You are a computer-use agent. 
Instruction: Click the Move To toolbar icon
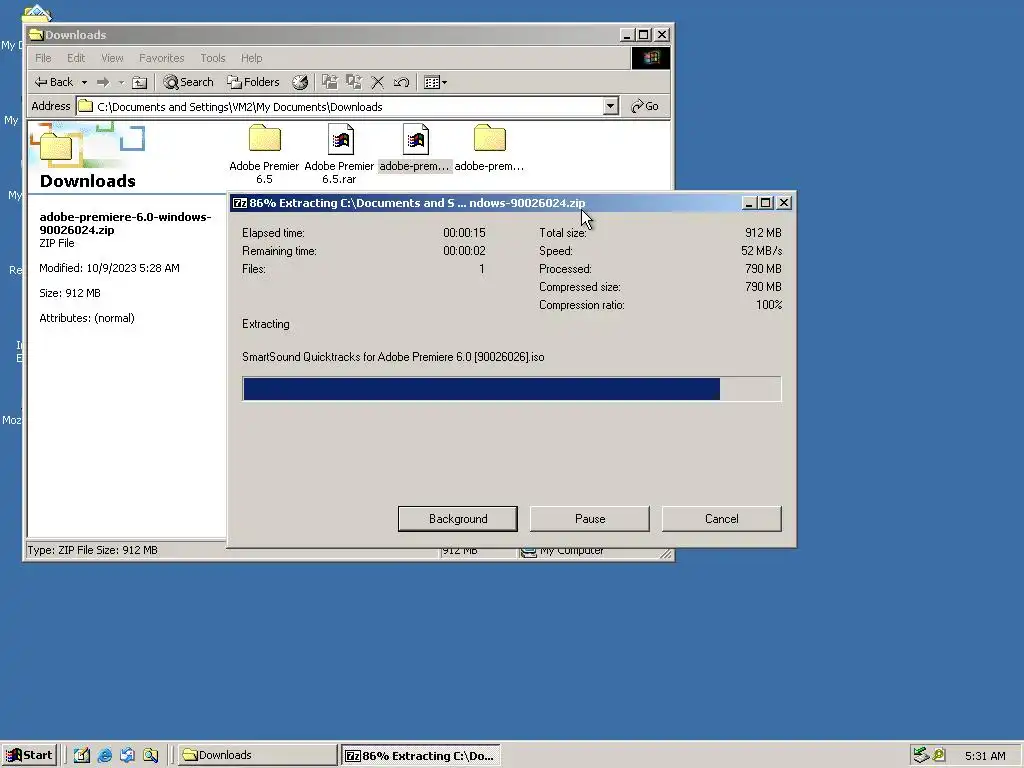(330, 82)
